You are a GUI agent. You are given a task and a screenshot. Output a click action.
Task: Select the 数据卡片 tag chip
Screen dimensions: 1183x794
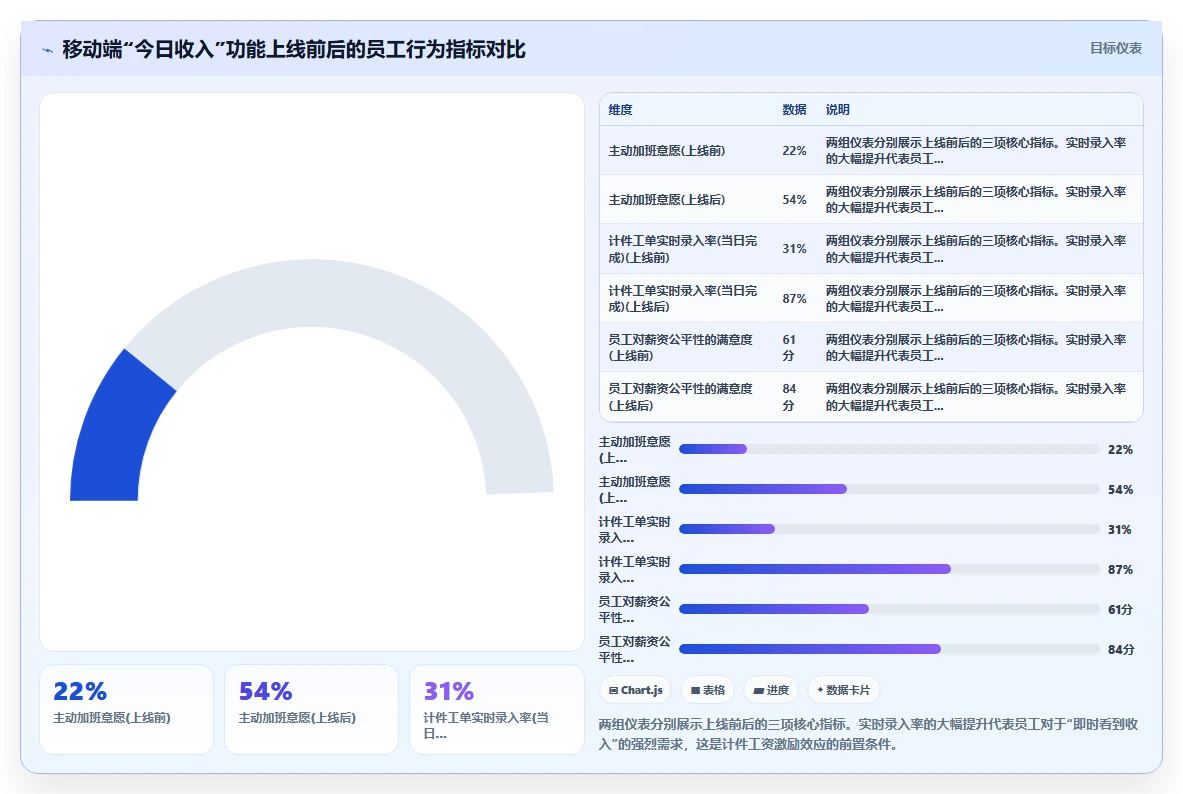pos(843,690)
